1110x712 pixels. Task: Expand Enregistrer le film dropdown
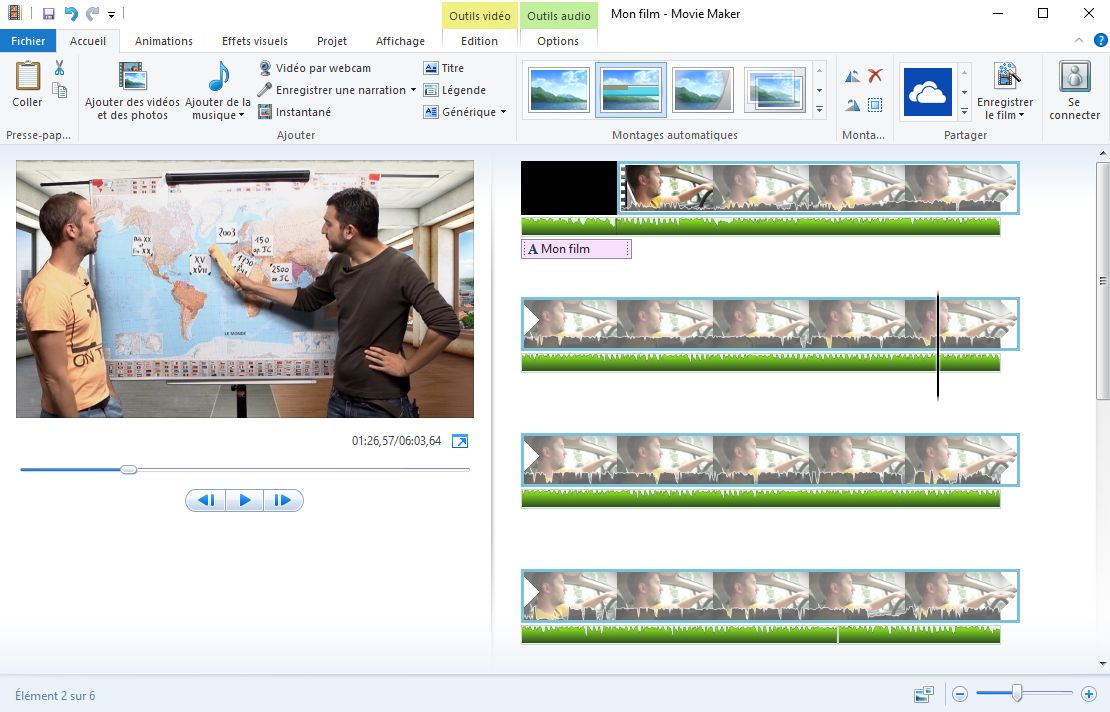[1005, 115]
